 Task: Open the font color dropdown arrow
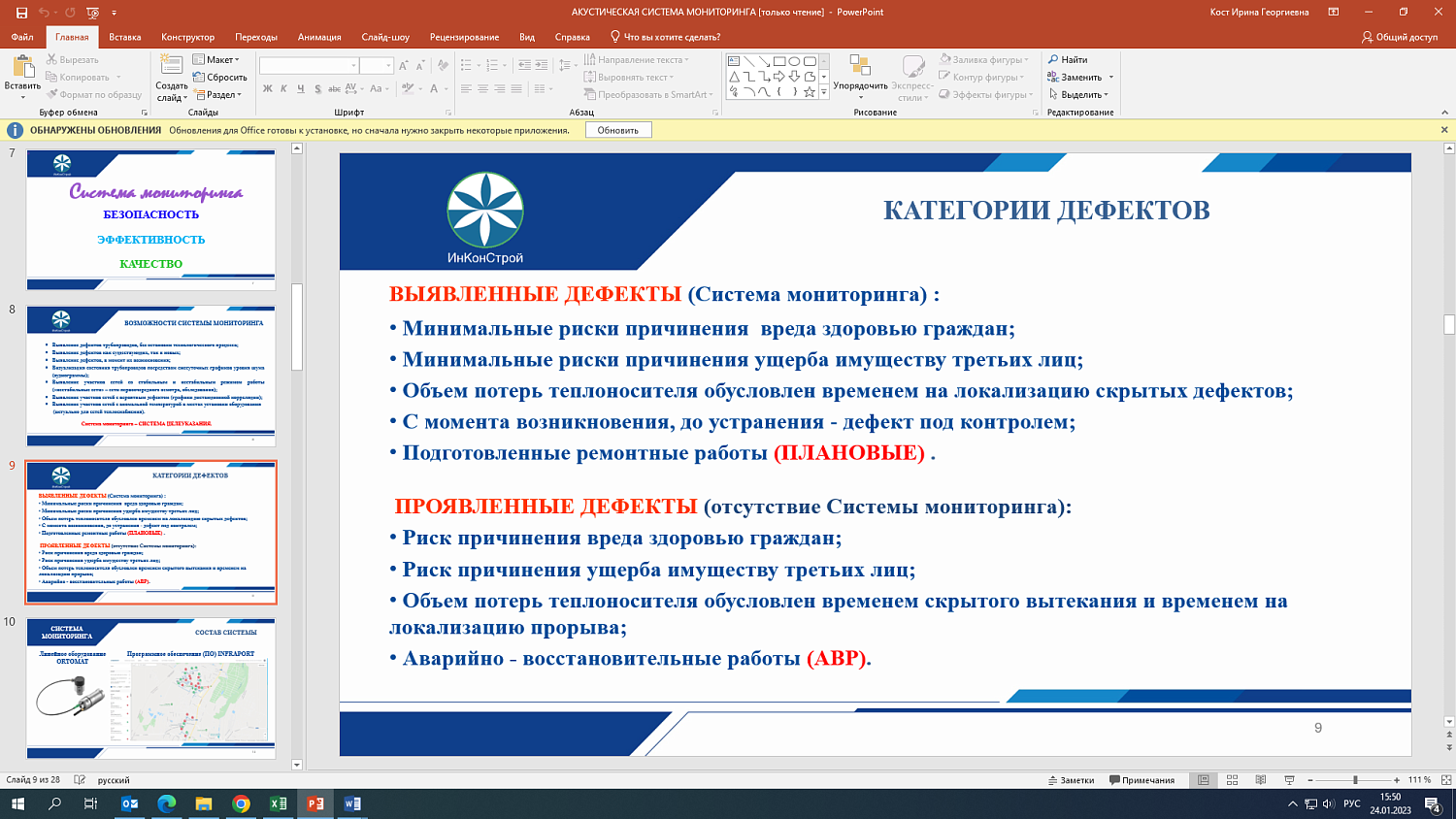click(447, 88)
